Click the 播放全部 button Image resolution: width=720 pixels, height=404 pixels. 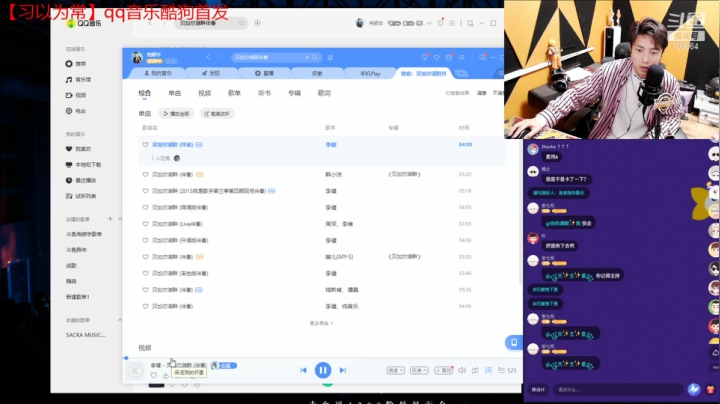176,113
